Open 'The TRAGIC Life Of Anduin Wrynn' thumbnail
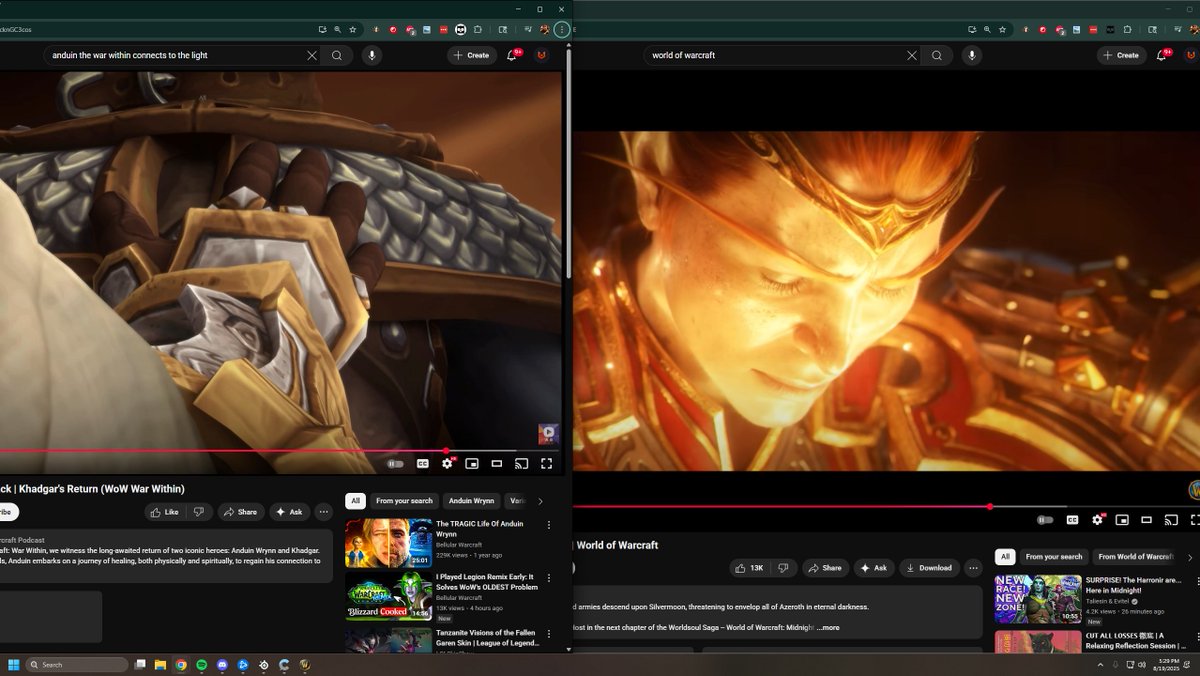Image resolution: width=1200 pixels, height=676 pixels. pyautogui.click(x=389, y=543)
